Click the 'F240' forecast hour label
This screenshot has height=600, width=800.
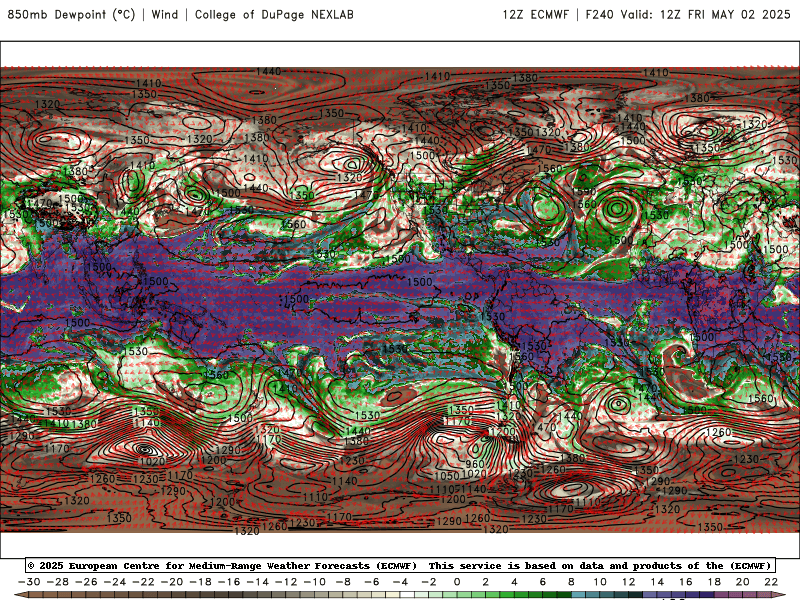[599, 14]
